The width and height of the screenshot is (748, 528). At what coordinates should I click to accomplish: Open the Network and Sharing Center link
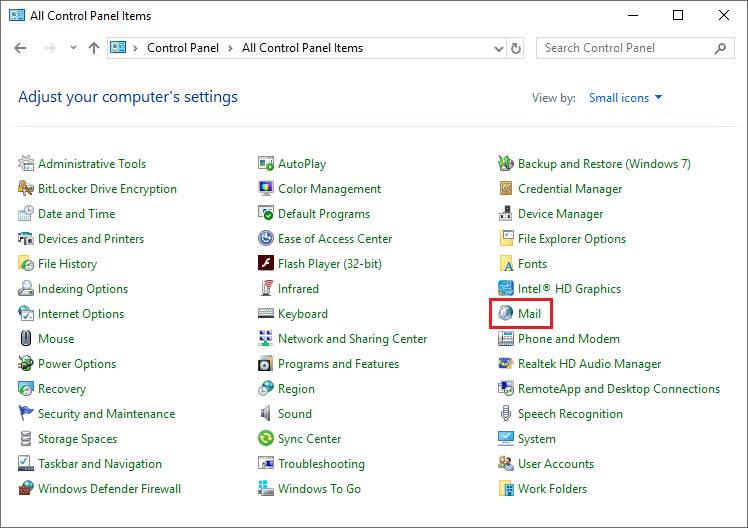[x=352, y=339]
